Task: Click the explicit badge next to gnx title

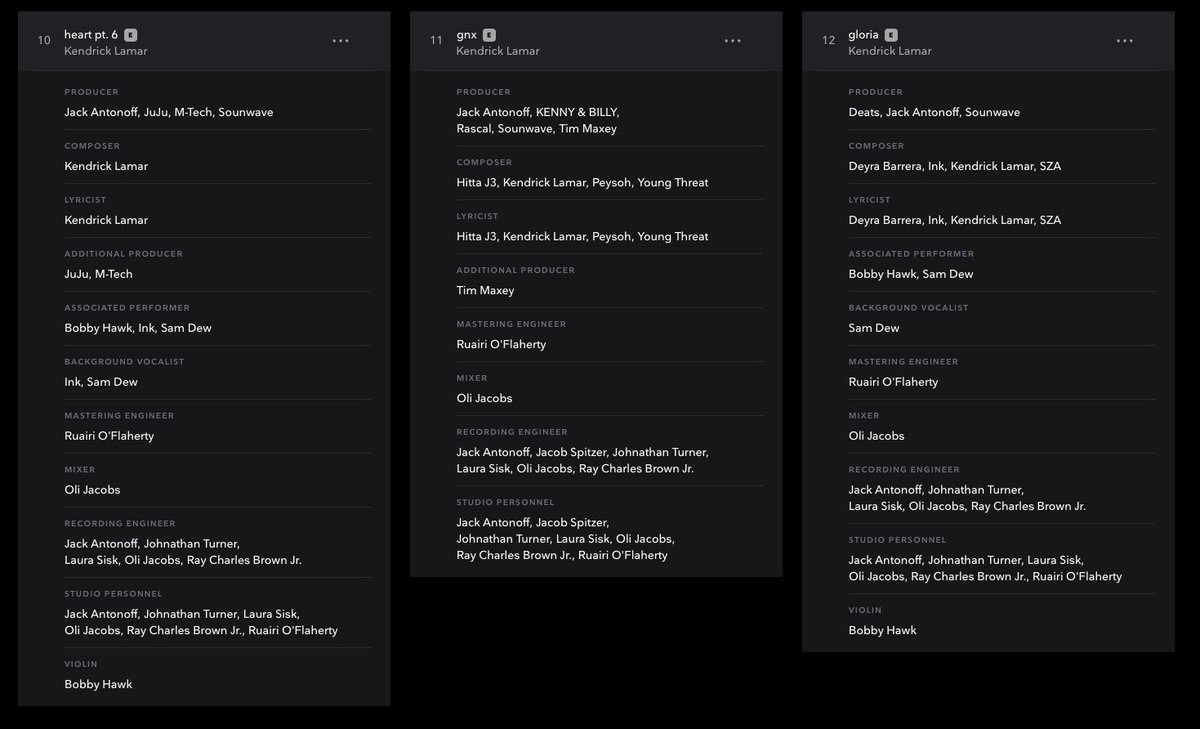Action: click(x=489, y=35)
